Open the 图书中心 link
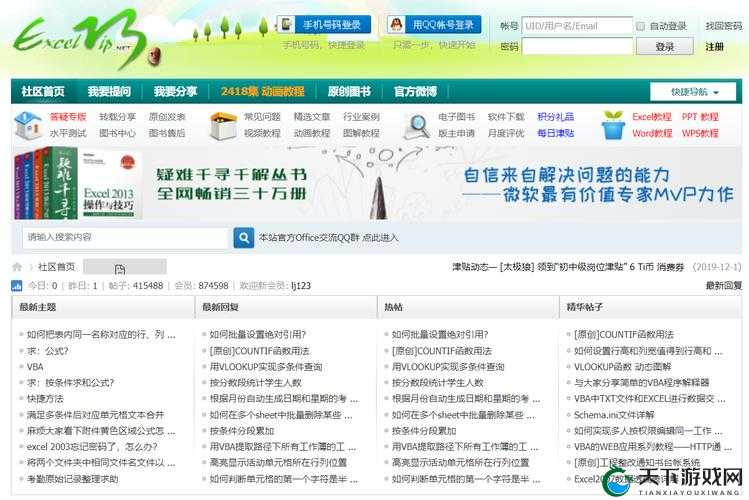 pos(118,133)
